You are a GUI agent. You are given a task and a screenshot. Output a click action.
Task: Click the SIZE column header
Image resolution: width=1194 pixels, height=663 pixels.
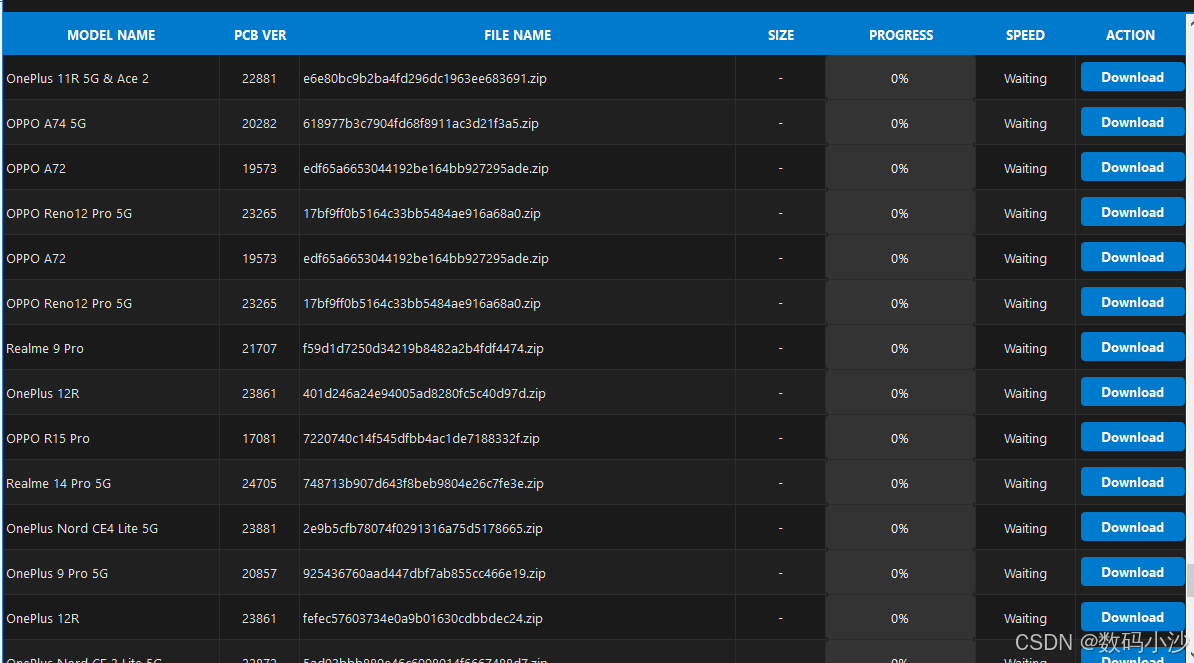pyautogui.click(x=781, y=35)
